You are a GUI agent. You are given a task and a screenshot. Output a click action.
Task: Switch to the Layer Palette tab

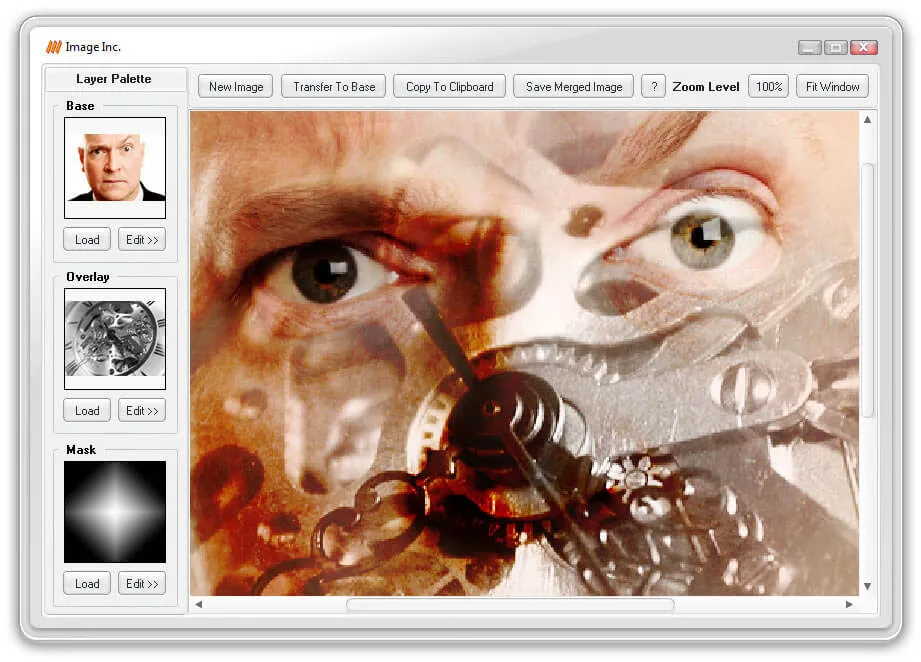click(x=115, y=79)
